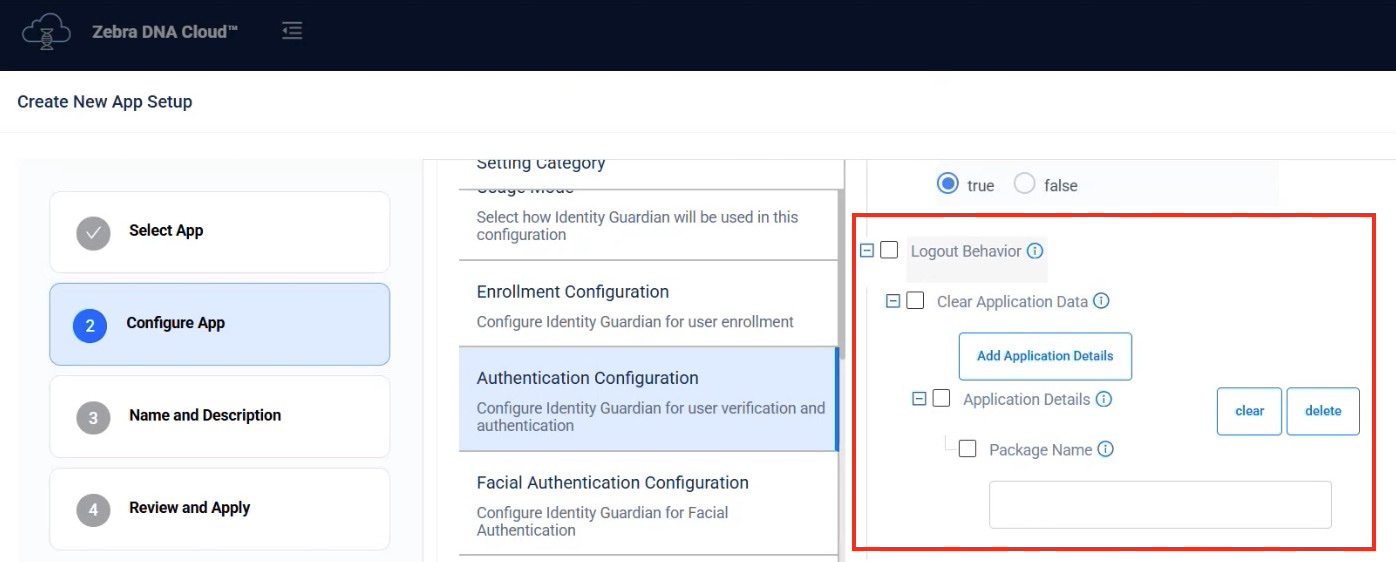Click the Application Details info icon
Image resolution: width=1396 pixels, height=562 pixels.
[x=1104, y=399]
